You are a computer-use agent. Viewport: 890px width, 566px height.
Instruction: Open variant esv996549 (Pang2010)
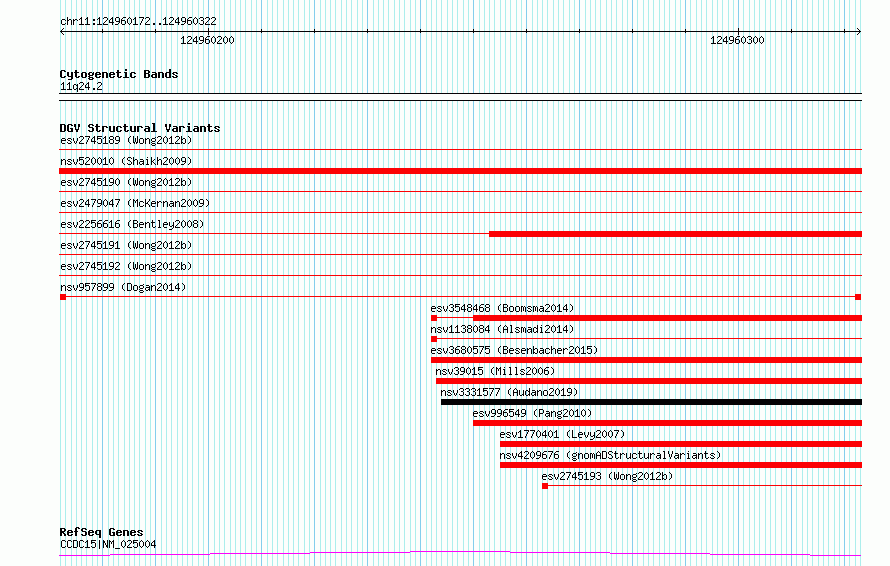pyautogui.click(x=532, y=413)
